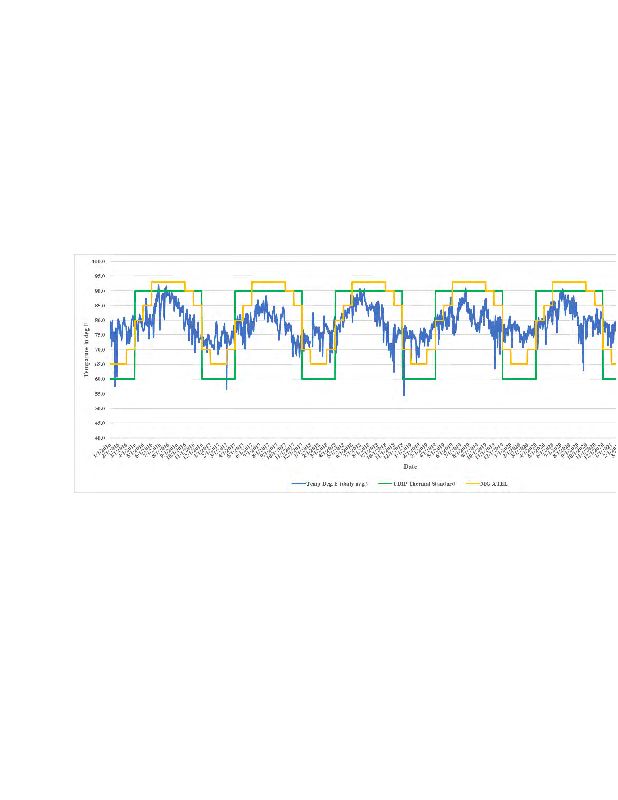The image size is (618, 800).
Task: Pick the 75.0 y-axis tick label
Action: [99, 335]
